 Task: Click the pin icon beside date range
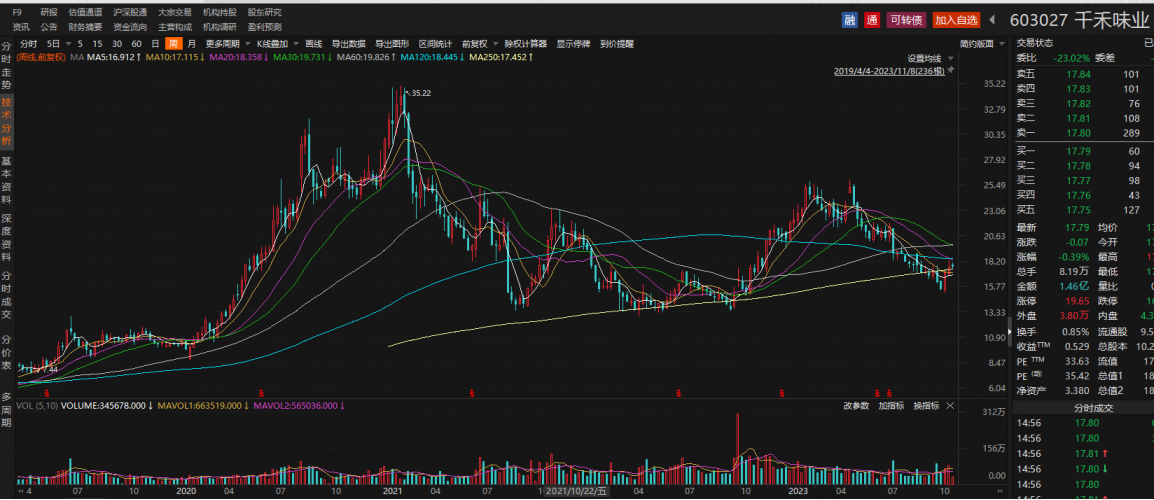click(x=950, y=71)
